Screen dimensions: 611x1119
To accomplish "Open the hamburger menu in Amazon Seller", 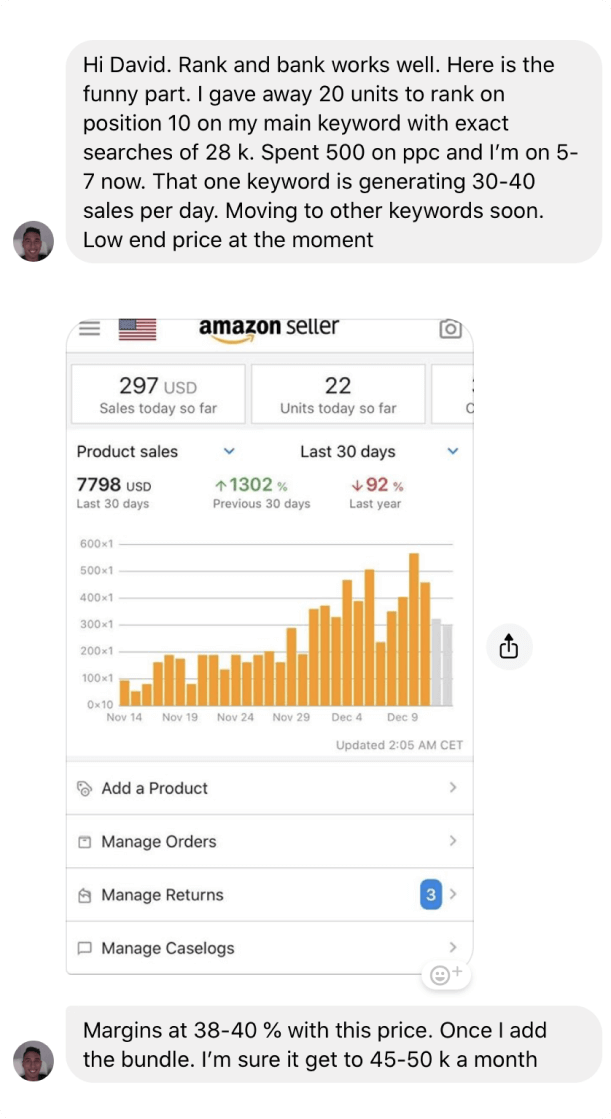I will [89, 328].
